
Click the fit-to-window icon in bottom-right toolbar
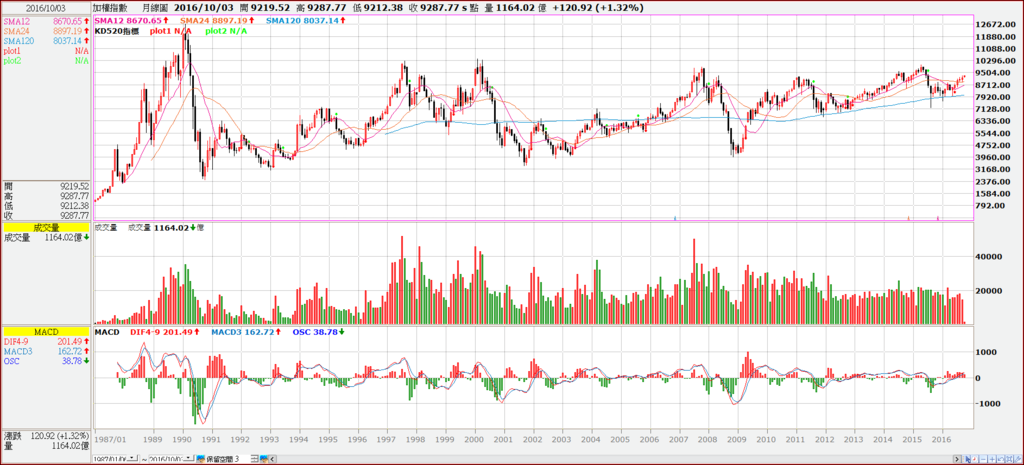point(1009,459)
